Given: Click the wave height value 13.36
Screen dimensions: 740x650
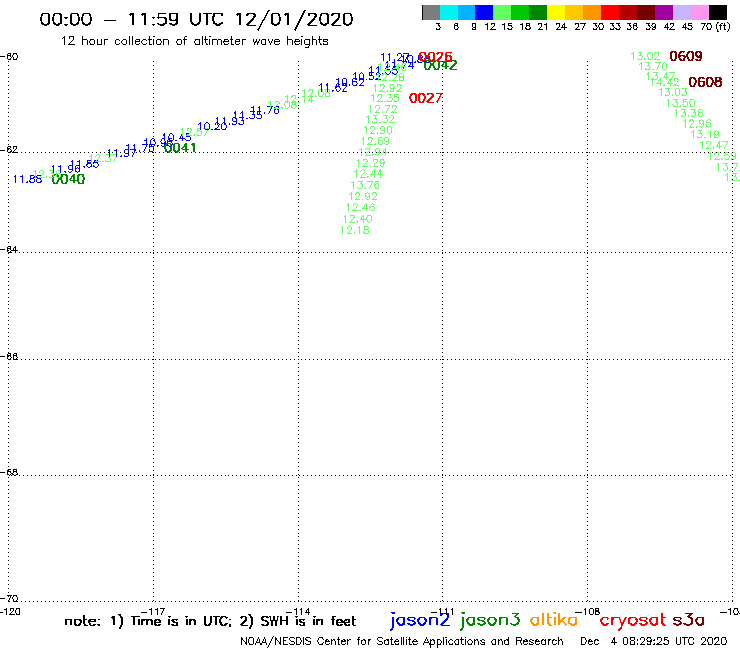Looking at the screenshot, I should [689, 113].
